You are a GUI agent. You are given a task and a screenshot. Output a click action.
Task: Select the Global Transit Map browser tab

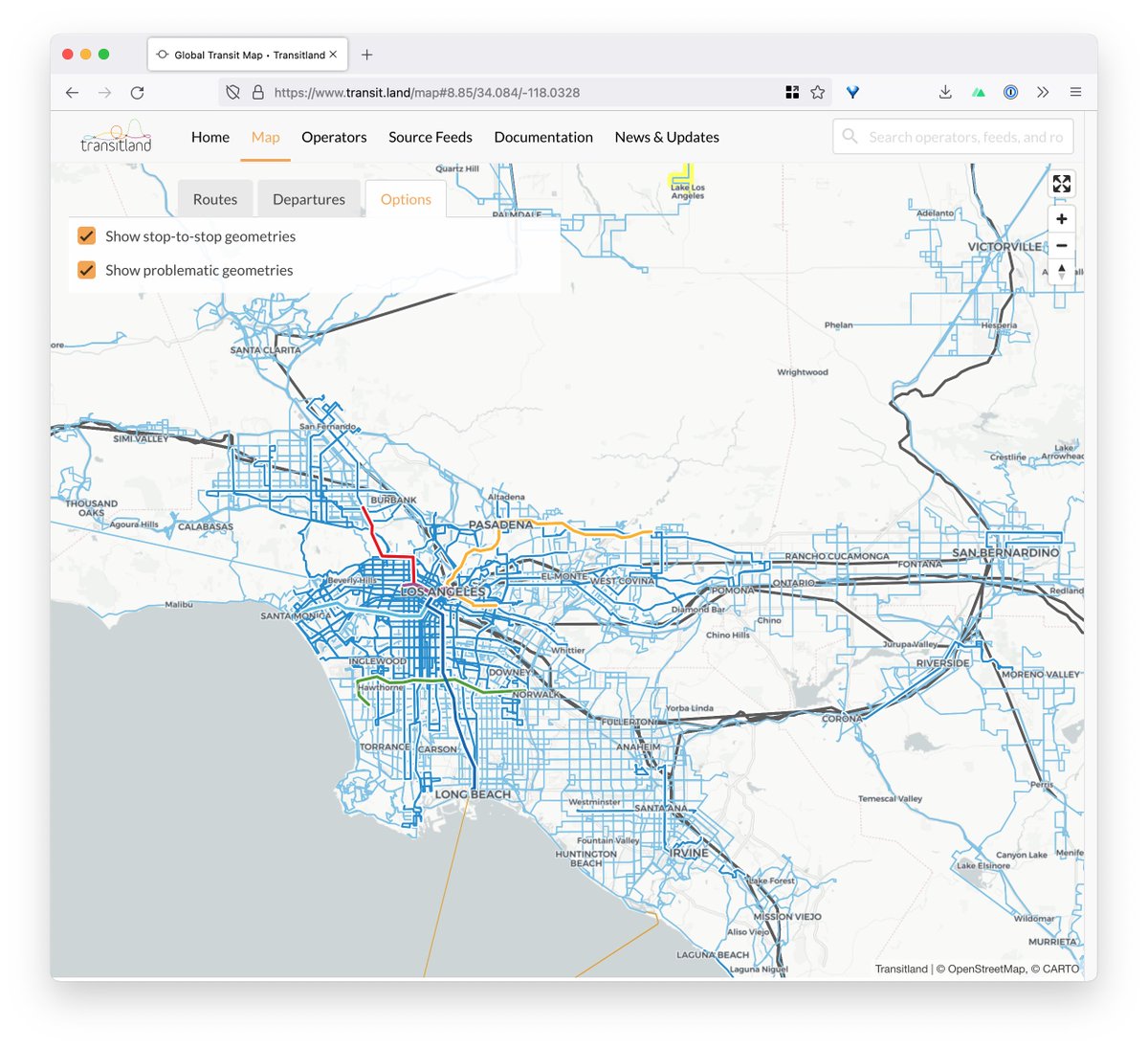(x=248, y=55)
